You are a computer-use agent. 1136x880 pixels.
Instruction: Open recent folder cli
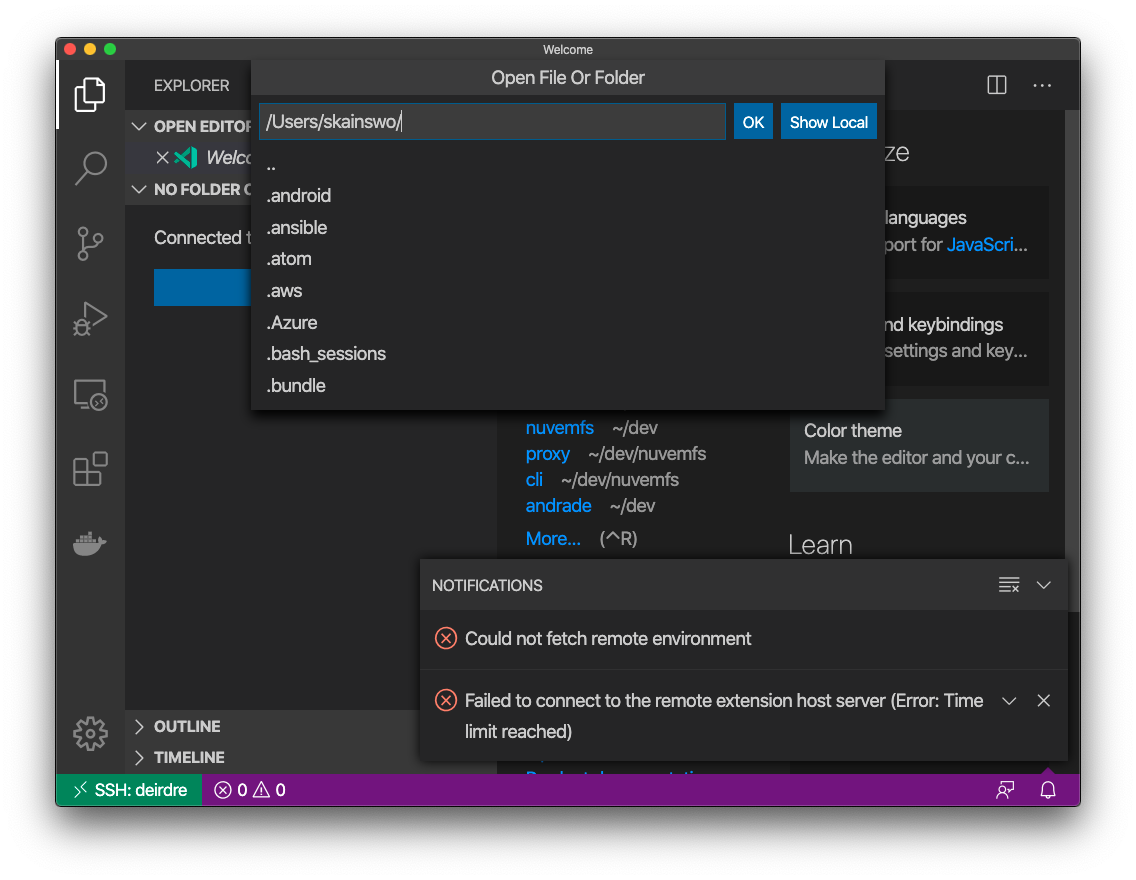(534, 479)
